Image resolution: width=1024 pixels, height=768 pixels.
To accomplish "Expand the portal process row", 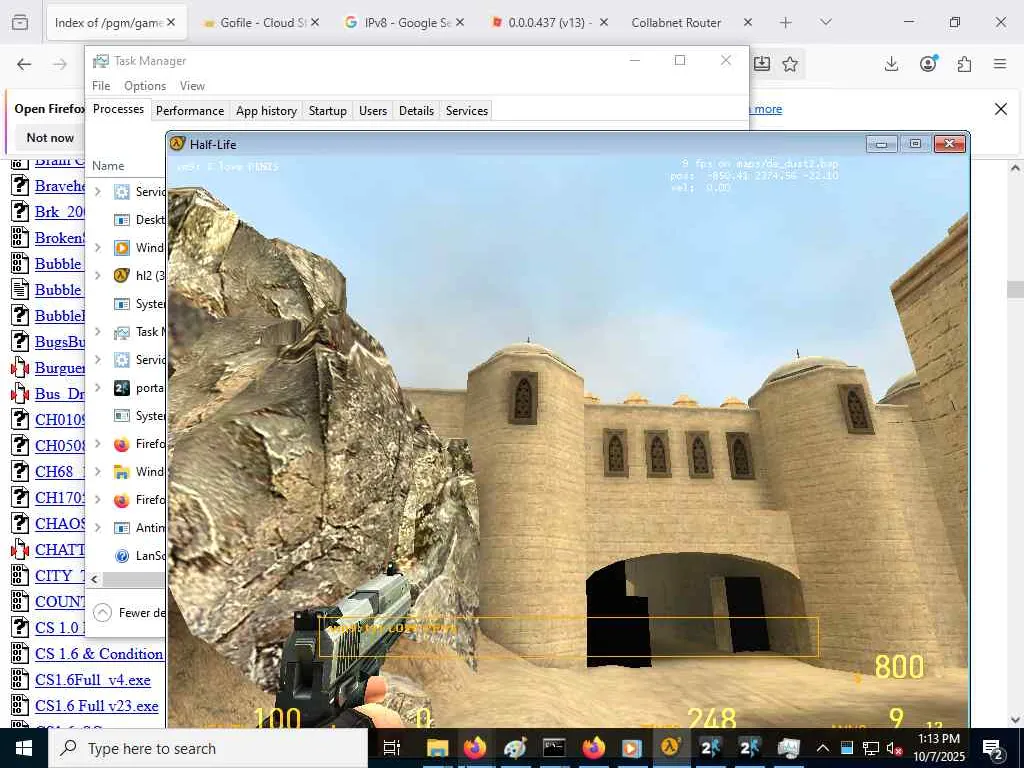I will point(98,388).
